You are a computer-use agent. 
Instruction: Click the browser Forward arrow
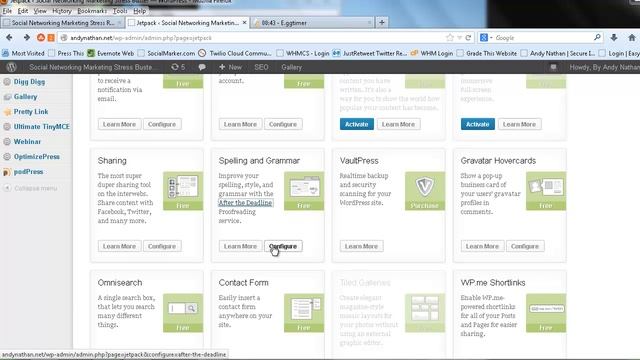tap(27, 38)
